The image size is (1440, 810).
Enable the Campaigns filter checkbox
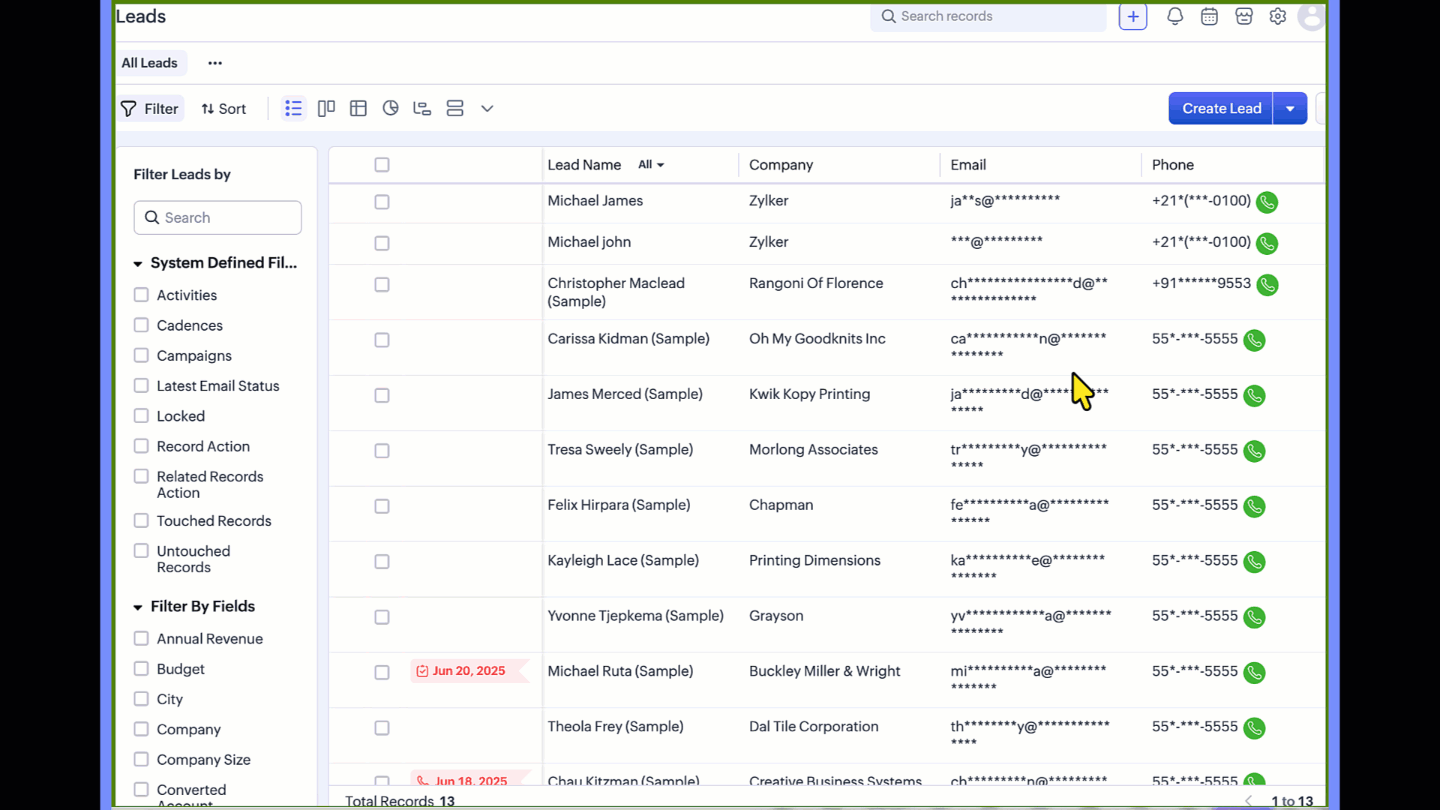pyautogui.click(x=141, y=355)
